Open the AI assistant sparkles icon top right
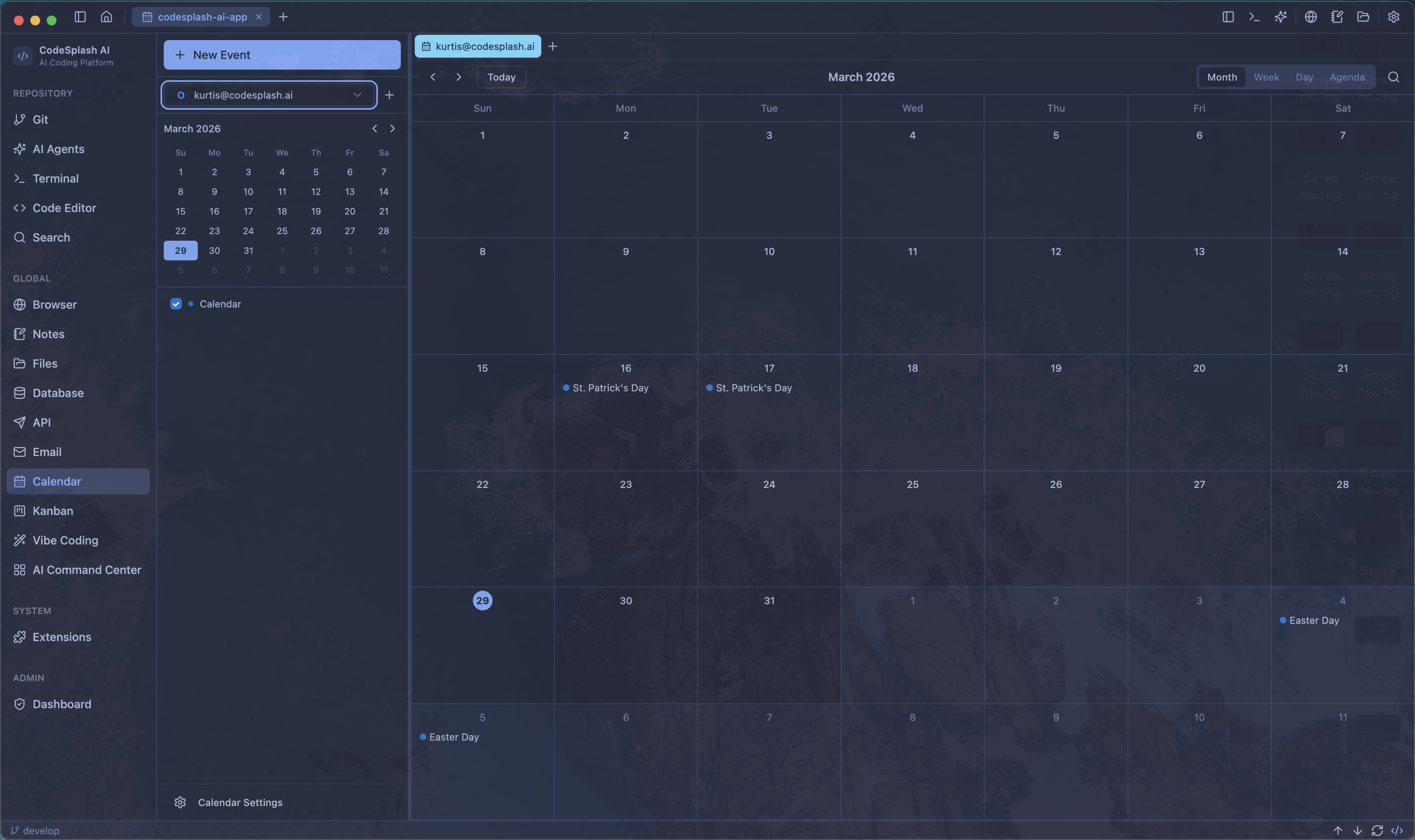Viewport: 1415px width, 840px height. [1281, 16]
